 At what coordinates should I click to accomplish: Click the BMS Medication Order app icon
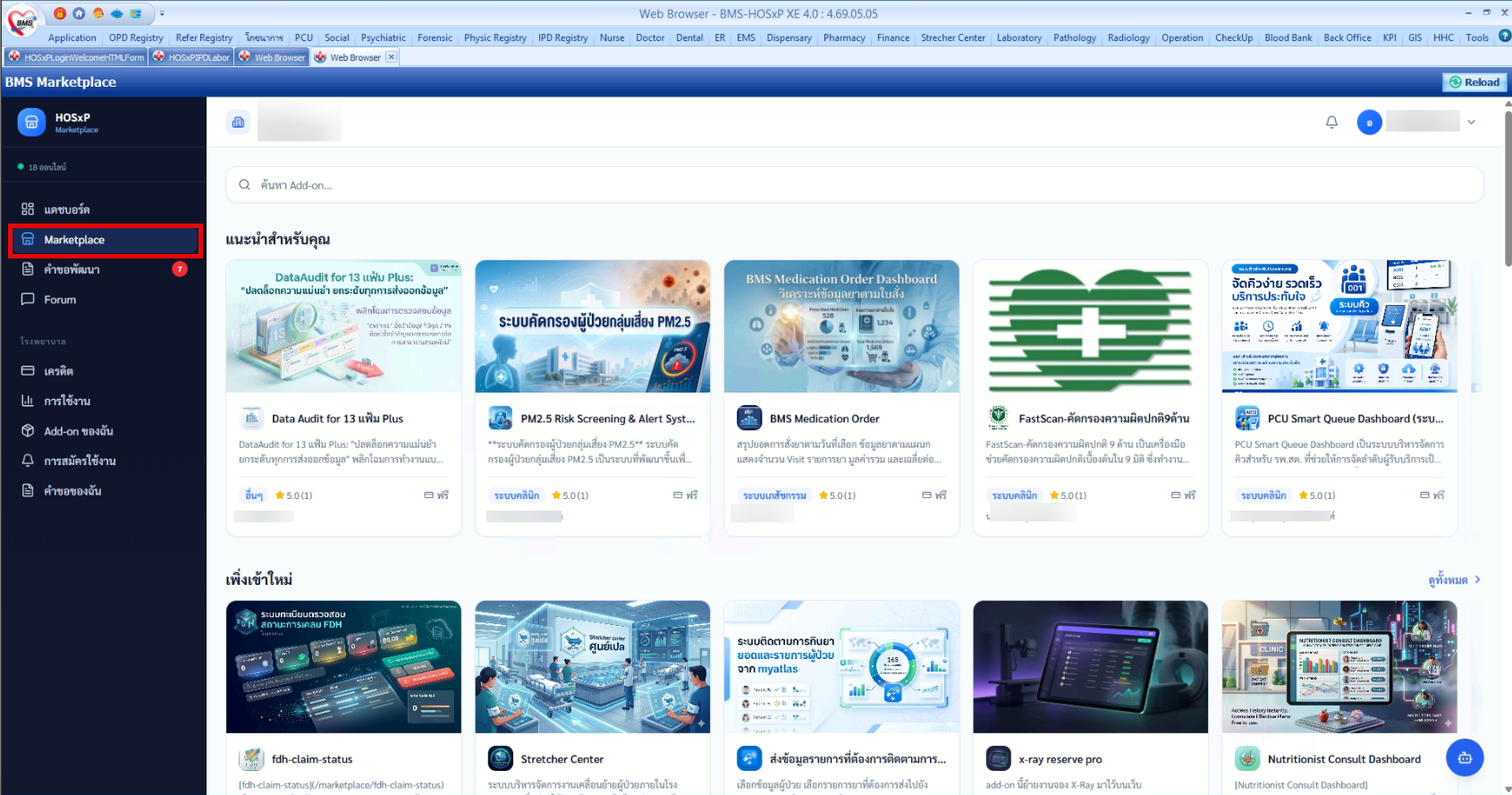pyautogui.click(x=749, y=419)
